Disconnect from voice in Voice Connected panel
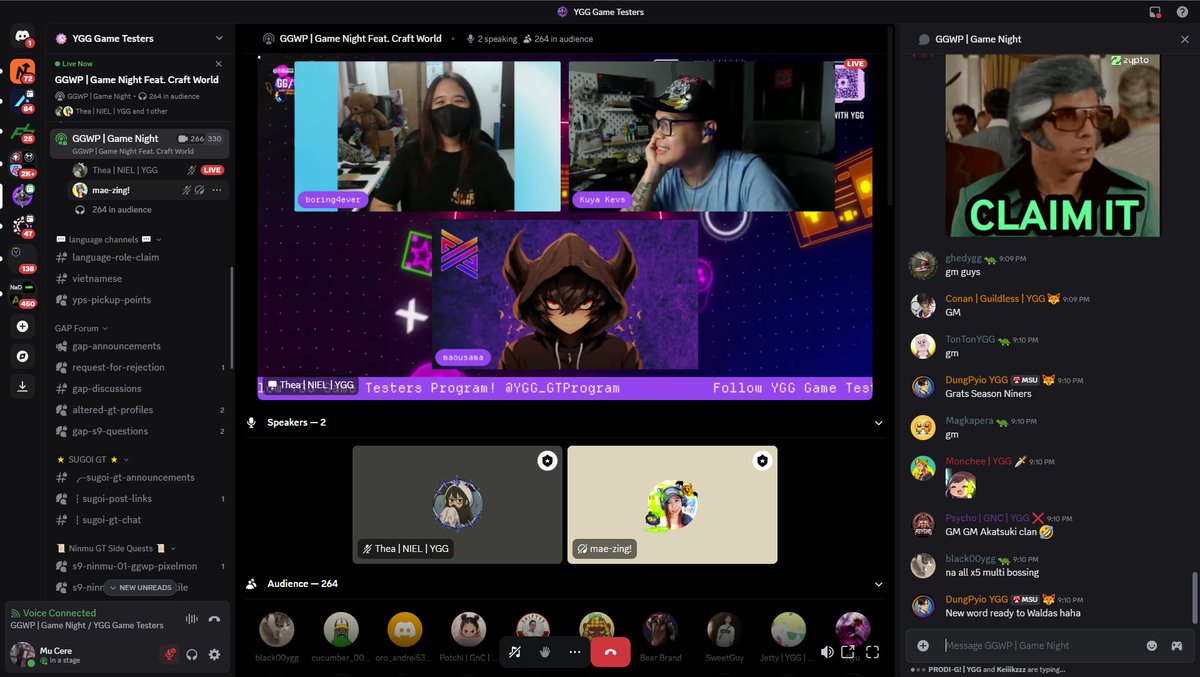The height and width of the screenshot is (677, 1200). click(214, 619)
